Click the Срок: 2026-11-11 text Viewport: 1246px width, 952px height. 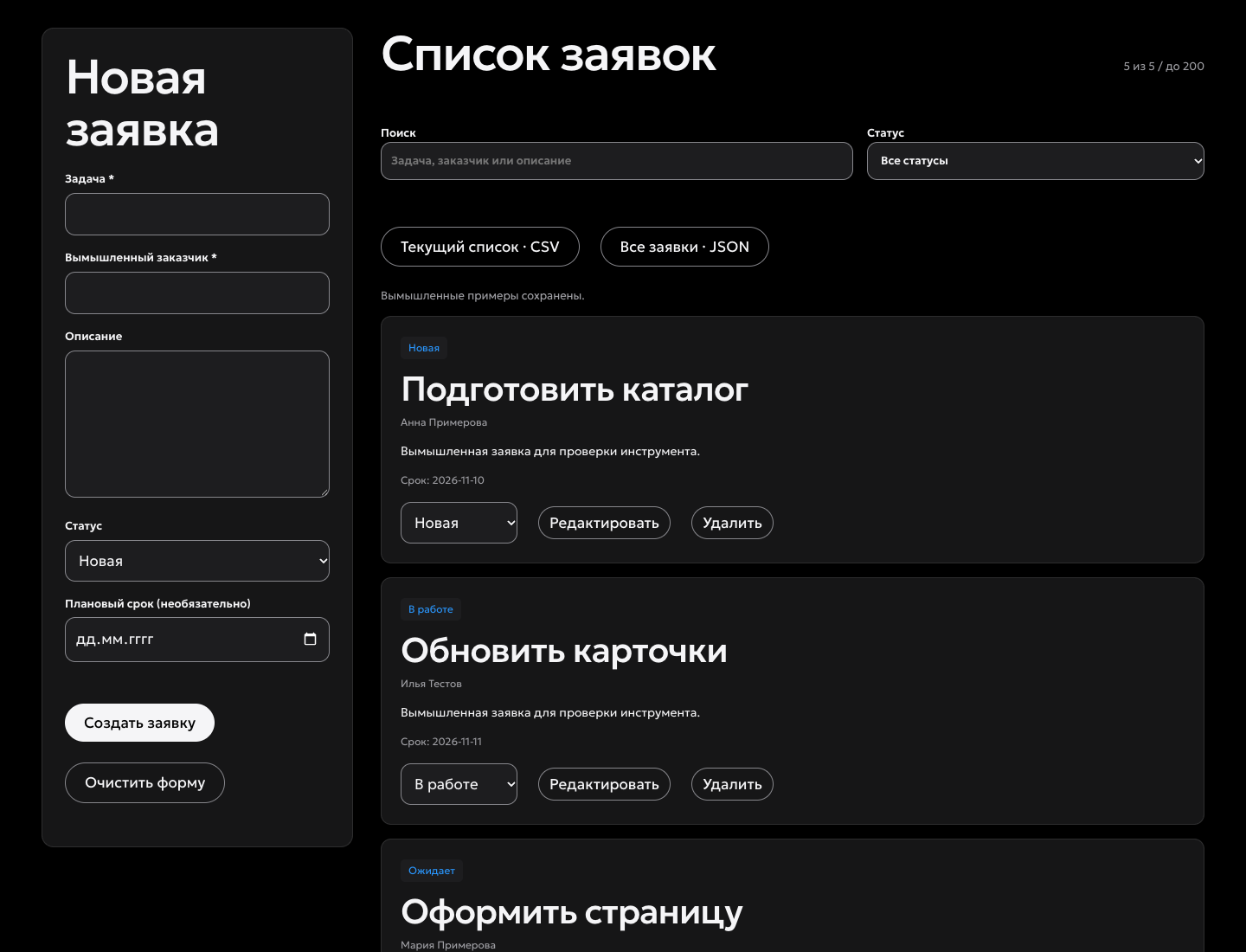441,742
